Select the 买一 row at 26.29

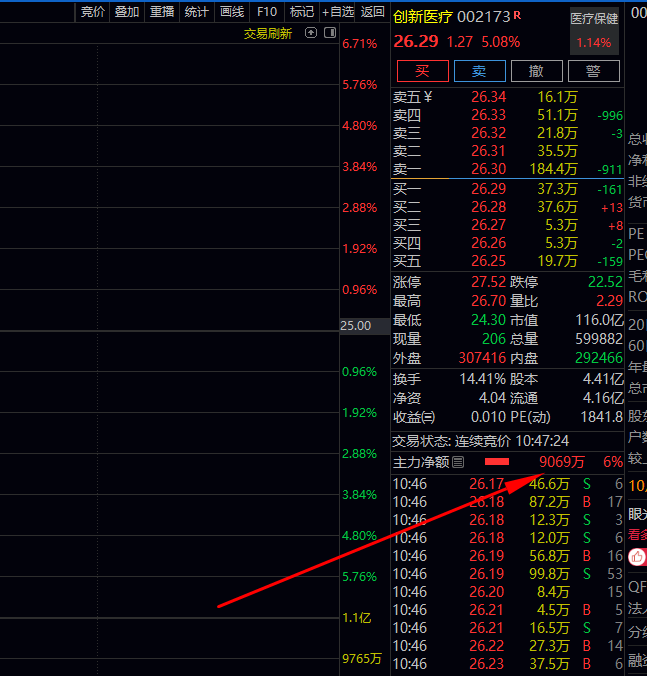coord(507,189)
